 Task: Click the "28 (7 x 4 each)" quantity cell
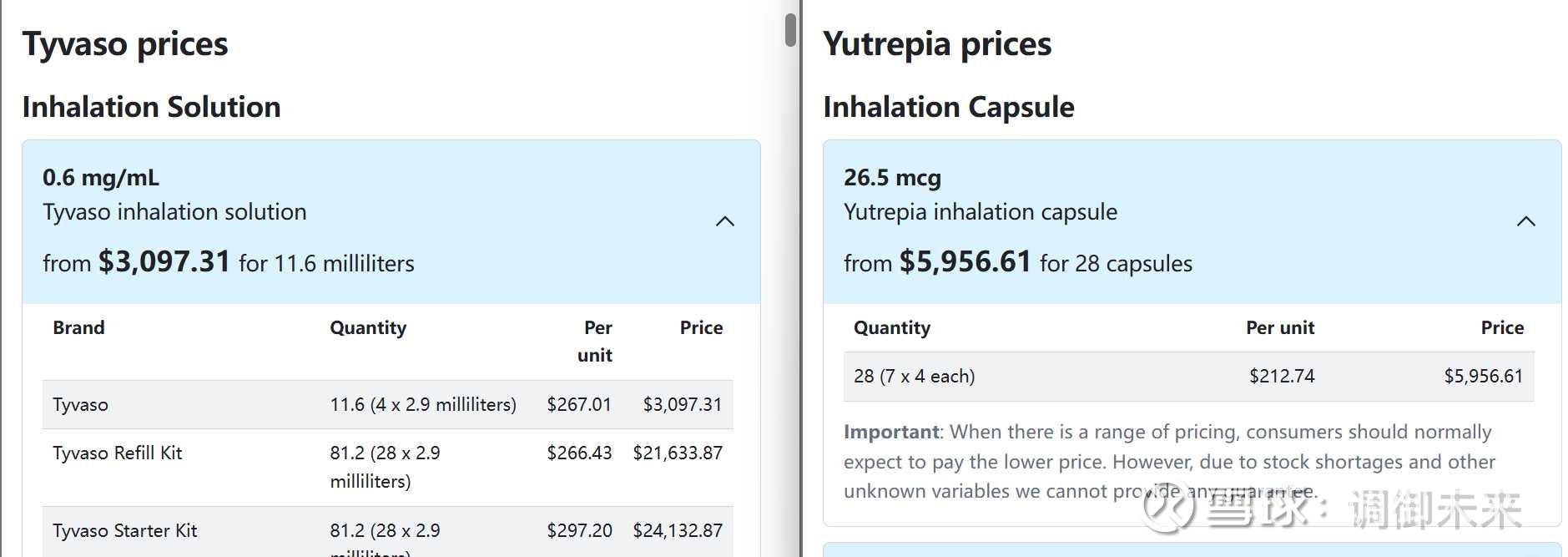click(914, 376)
